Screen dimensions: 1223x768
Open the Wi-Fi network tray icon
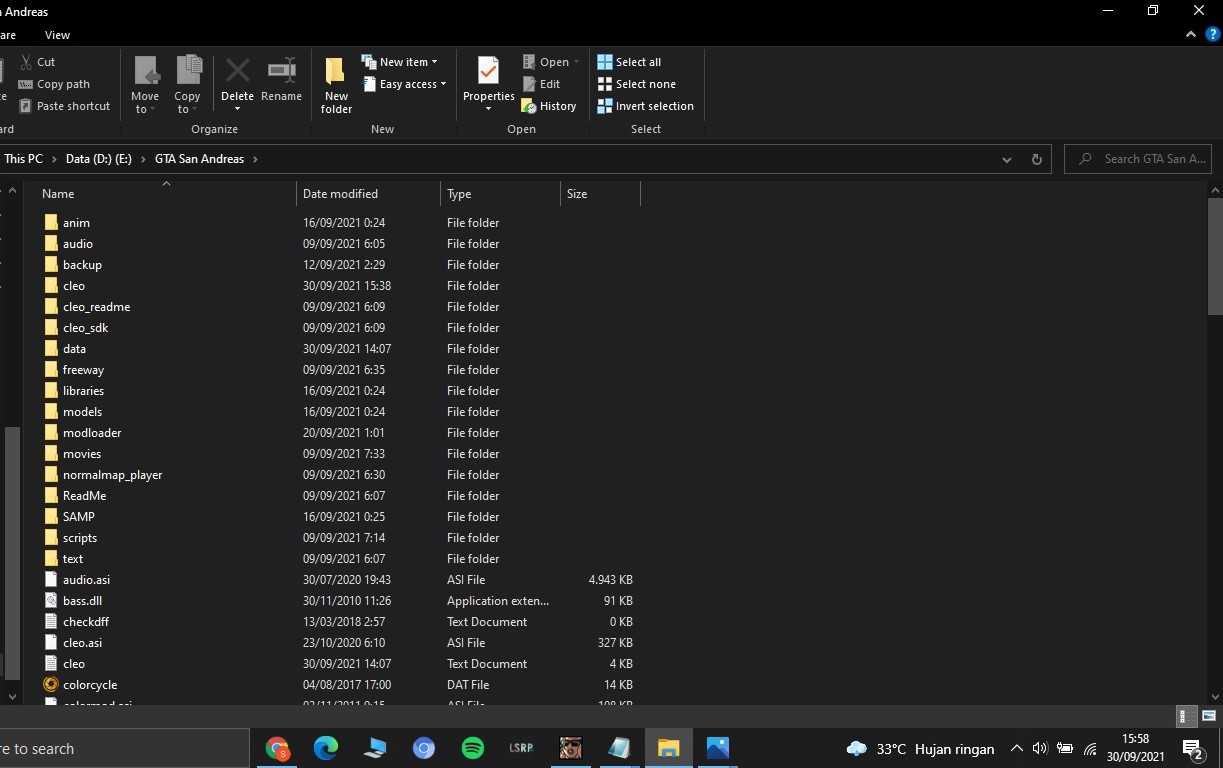(1091, 748)
